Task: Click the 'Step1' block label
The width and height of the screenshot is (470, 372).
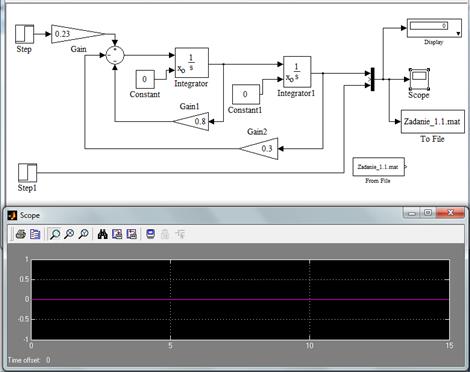Action: point(27,188)
